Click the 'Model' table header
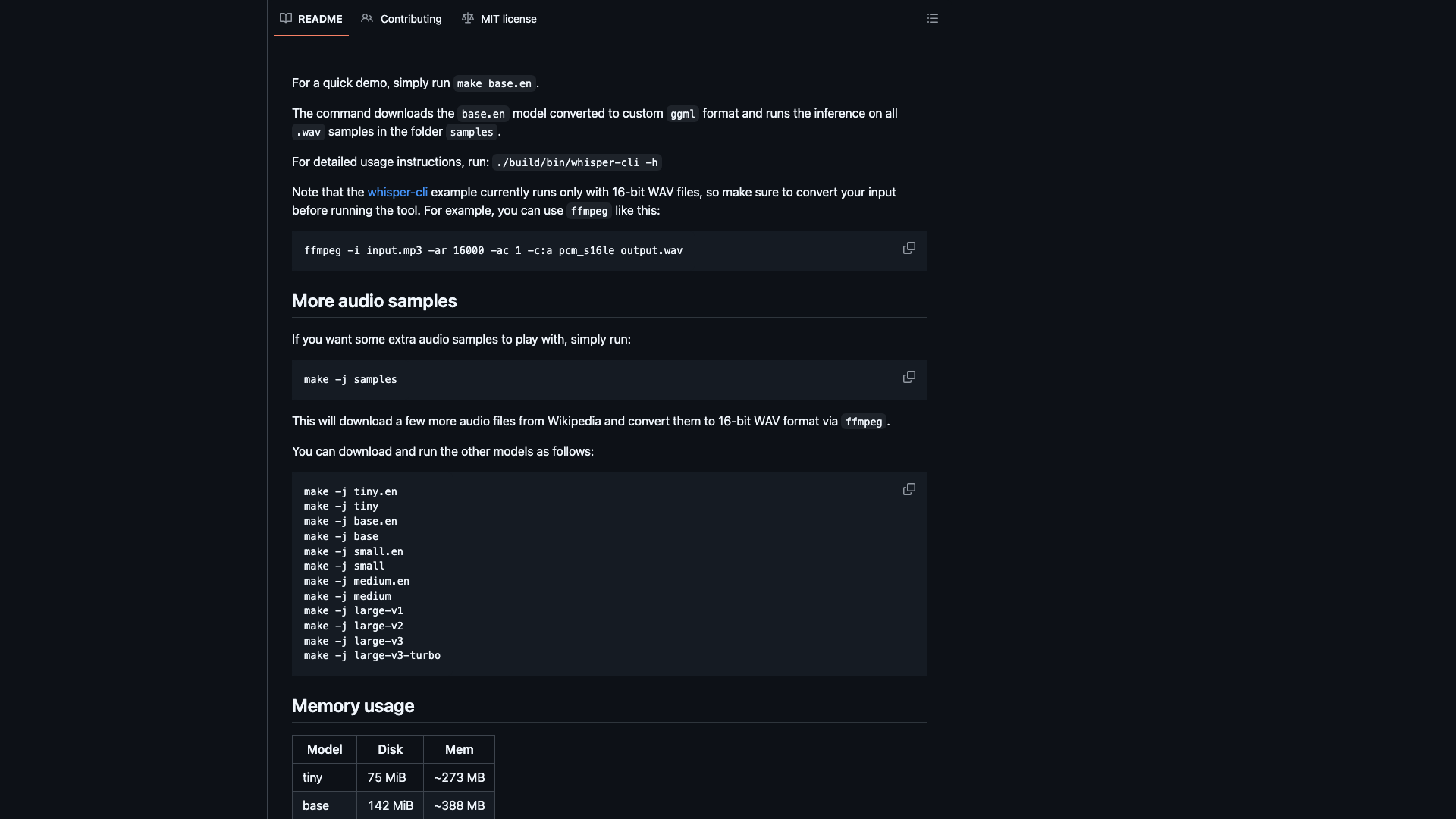Viewport: 1456px width, 819px height. point(325,749)
